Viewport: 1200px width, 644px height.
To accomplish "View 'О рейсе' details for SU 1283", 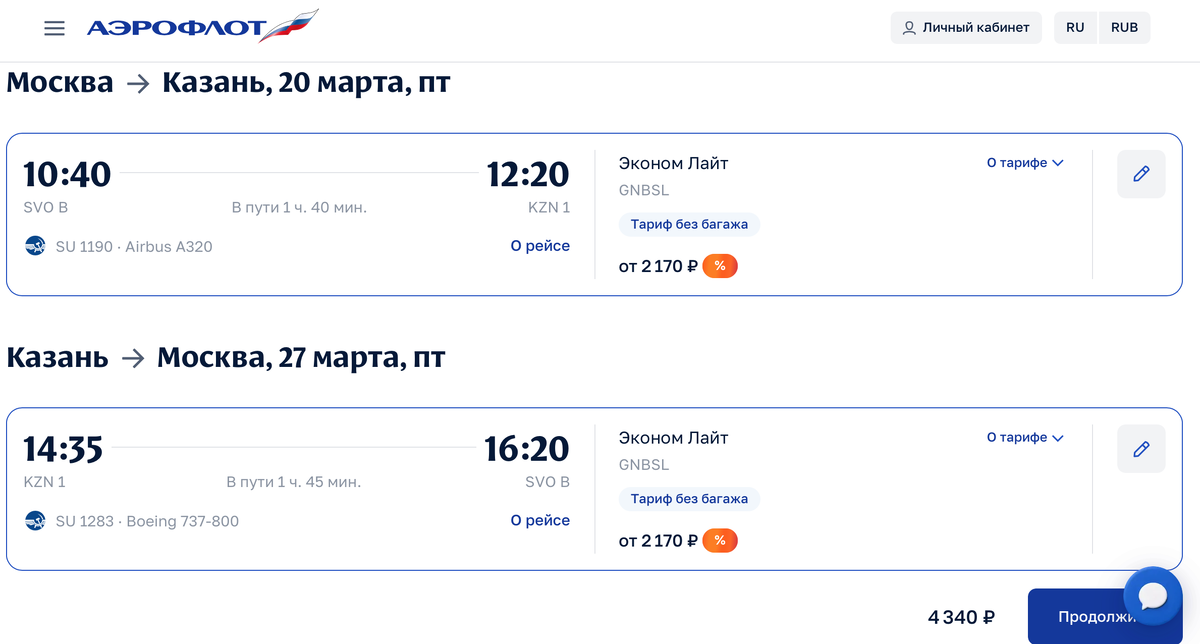I will 540,520.
